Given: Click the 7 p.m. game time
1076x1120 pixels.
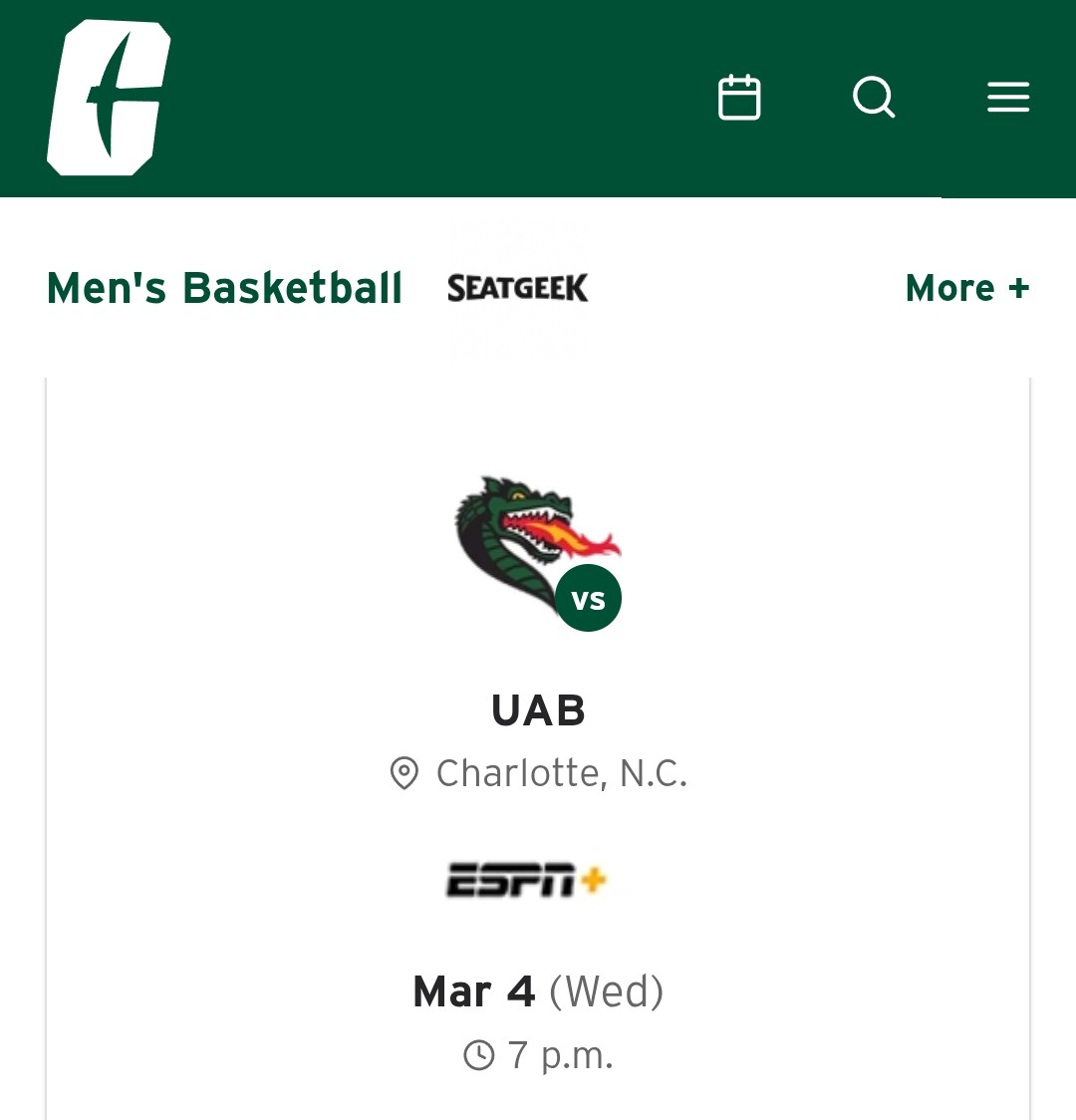Looking at the screenshot, I should [561, 1054].
